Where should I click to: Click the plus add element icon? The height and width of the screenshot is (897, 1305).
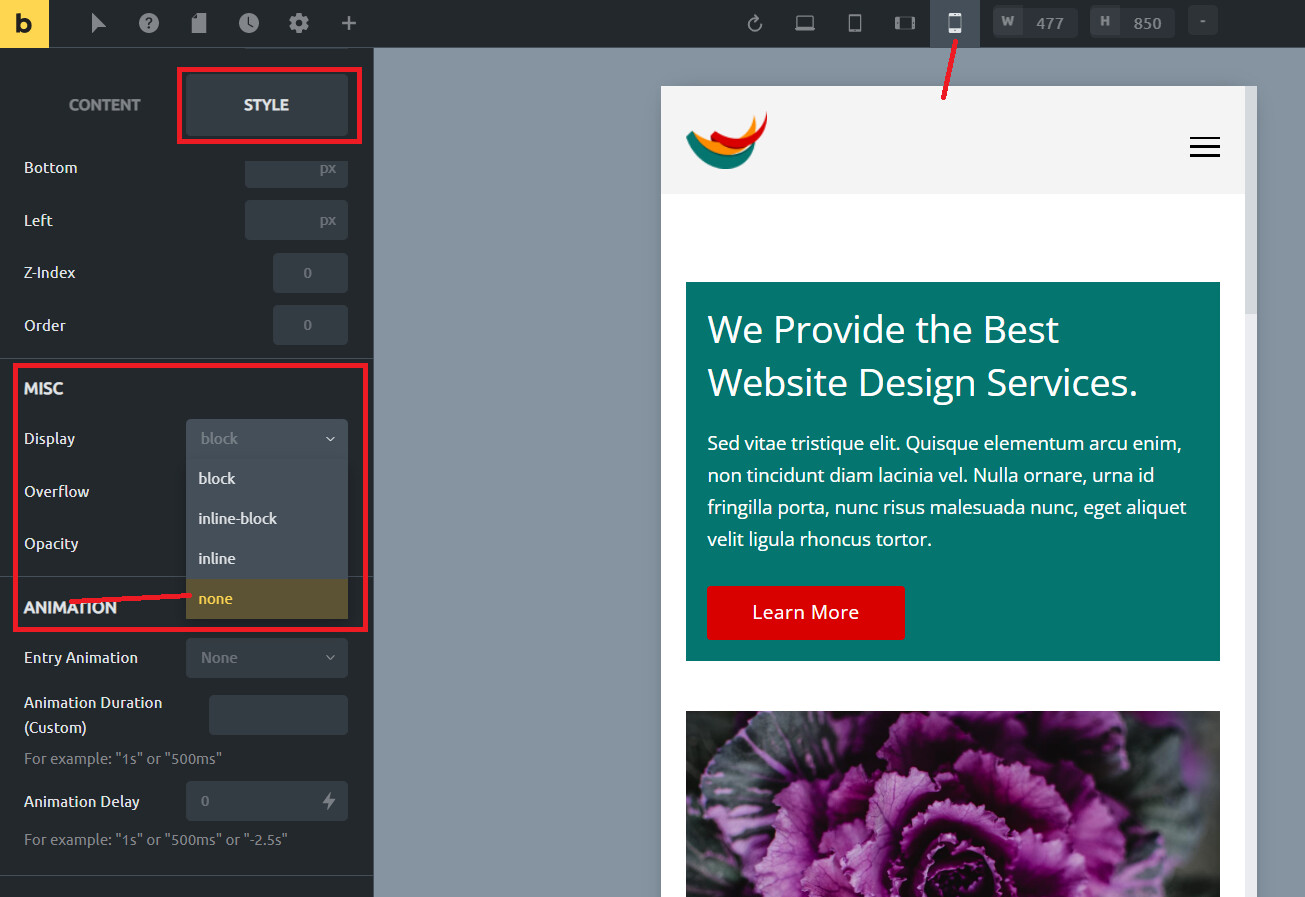pyautogui.click(x=348, y=23)
